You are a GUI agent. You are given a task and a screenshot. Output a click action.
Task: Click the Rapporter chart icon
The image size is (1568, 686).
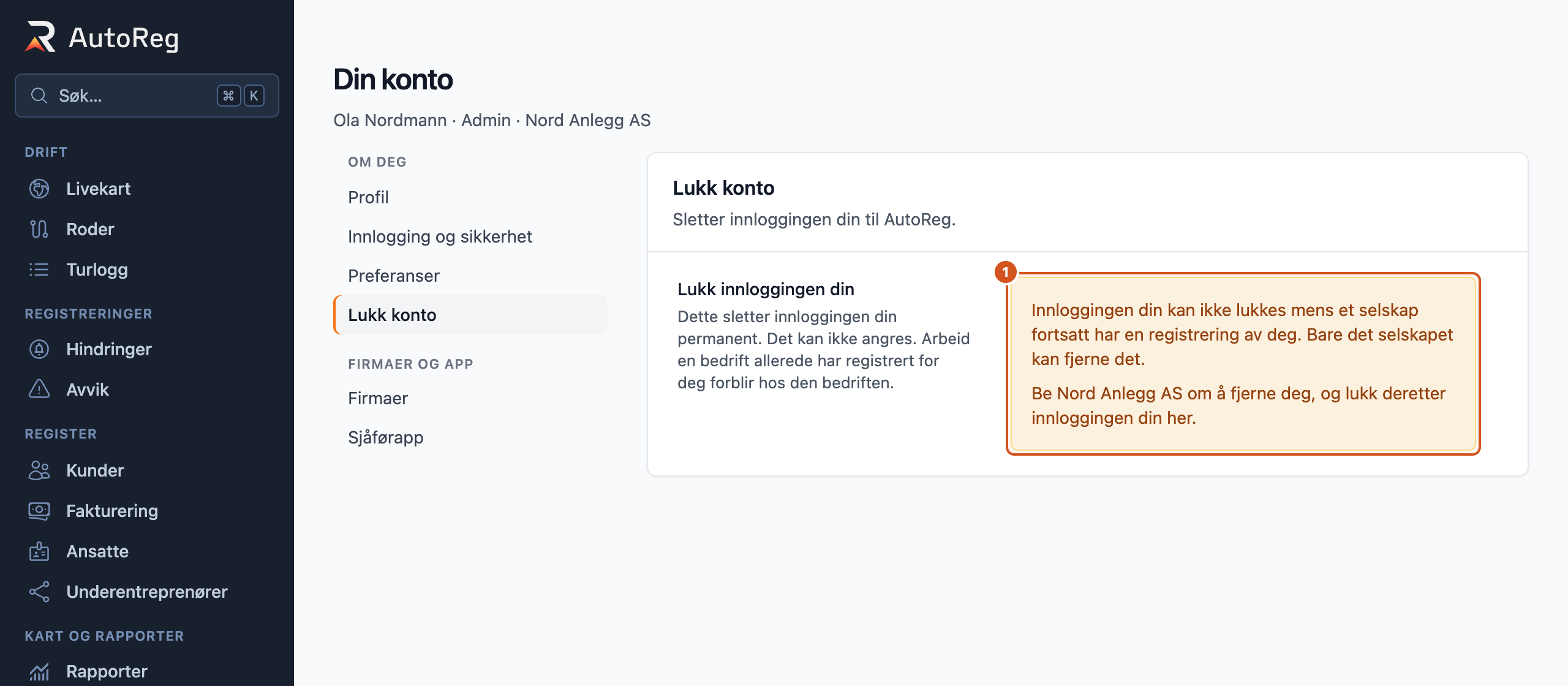39,671
